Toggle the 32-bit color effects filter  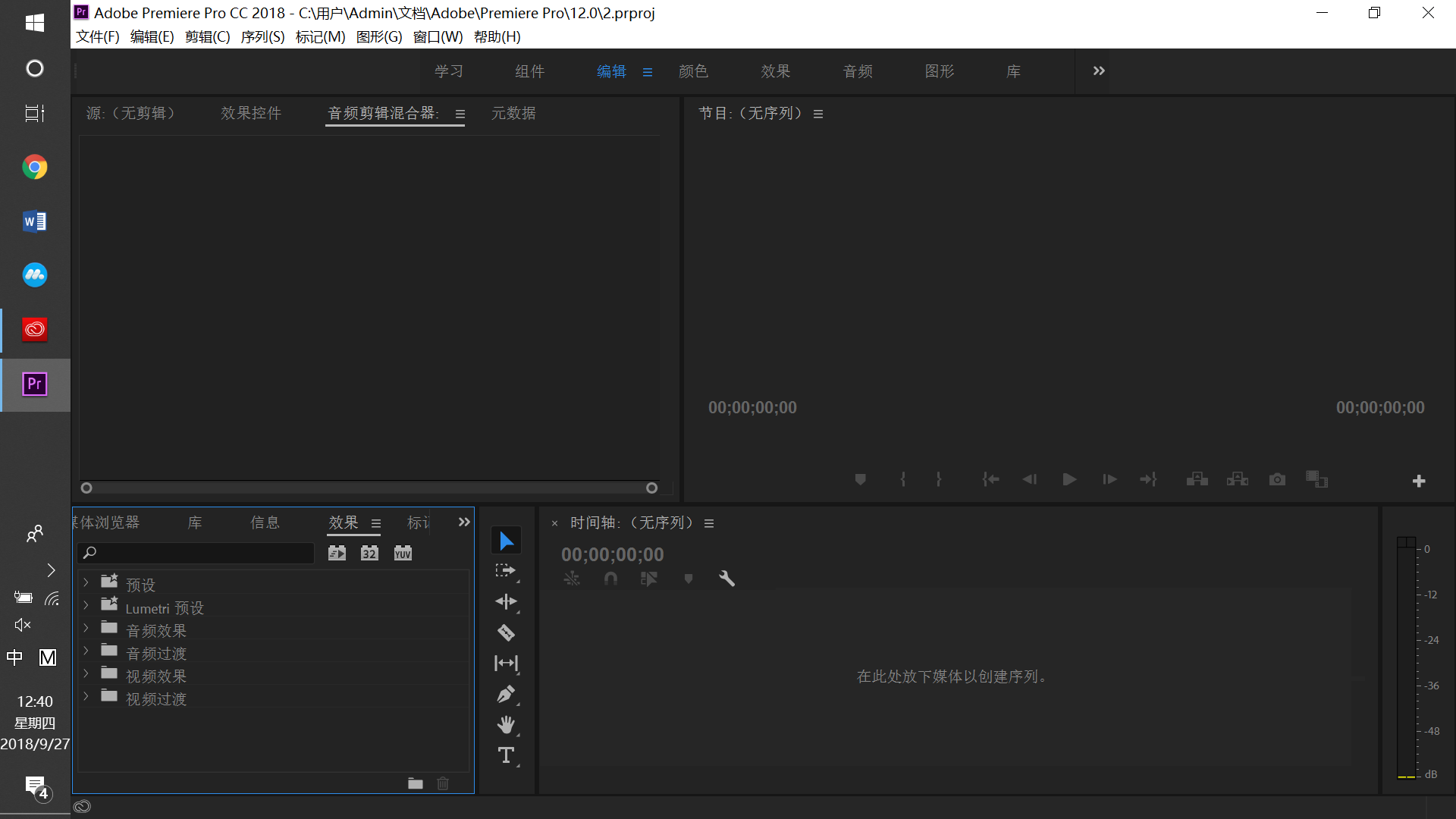(369, 554)
